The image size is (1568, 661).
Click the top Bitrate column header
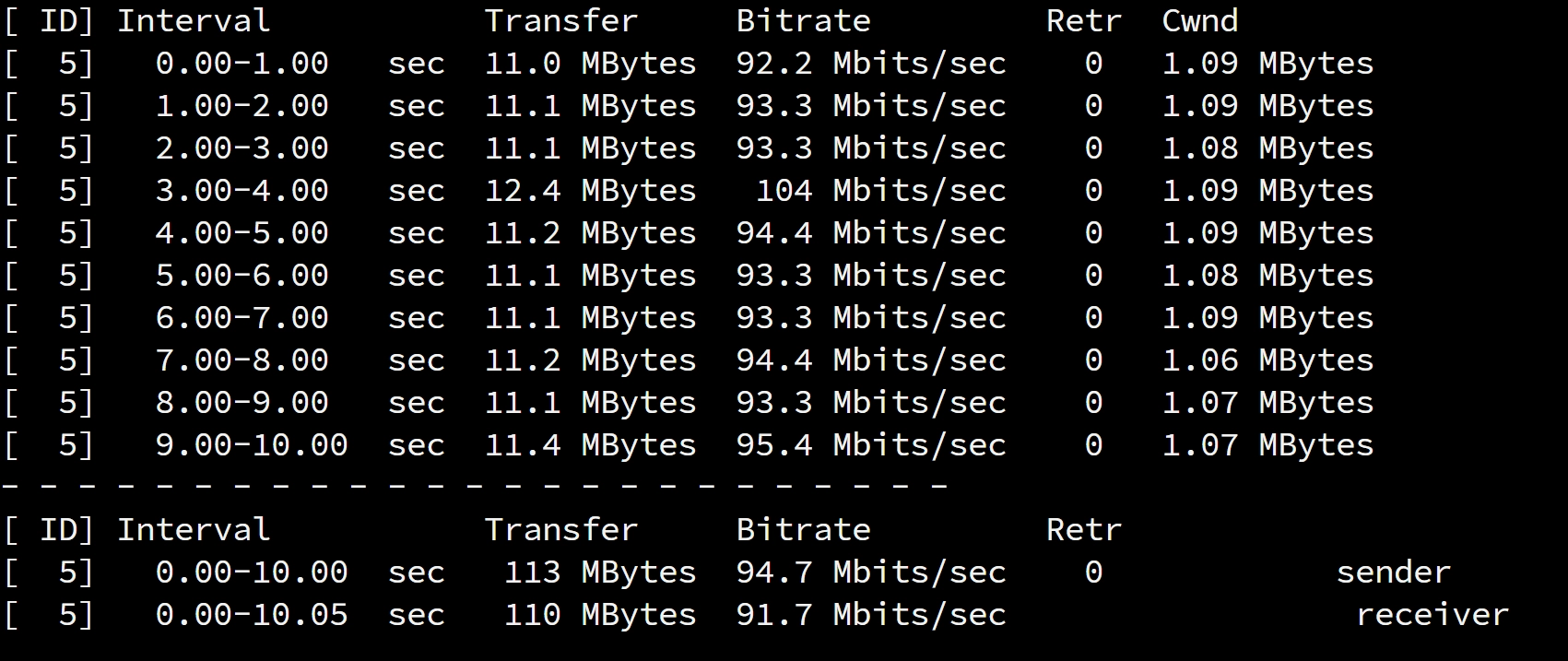tap(804, 20)
